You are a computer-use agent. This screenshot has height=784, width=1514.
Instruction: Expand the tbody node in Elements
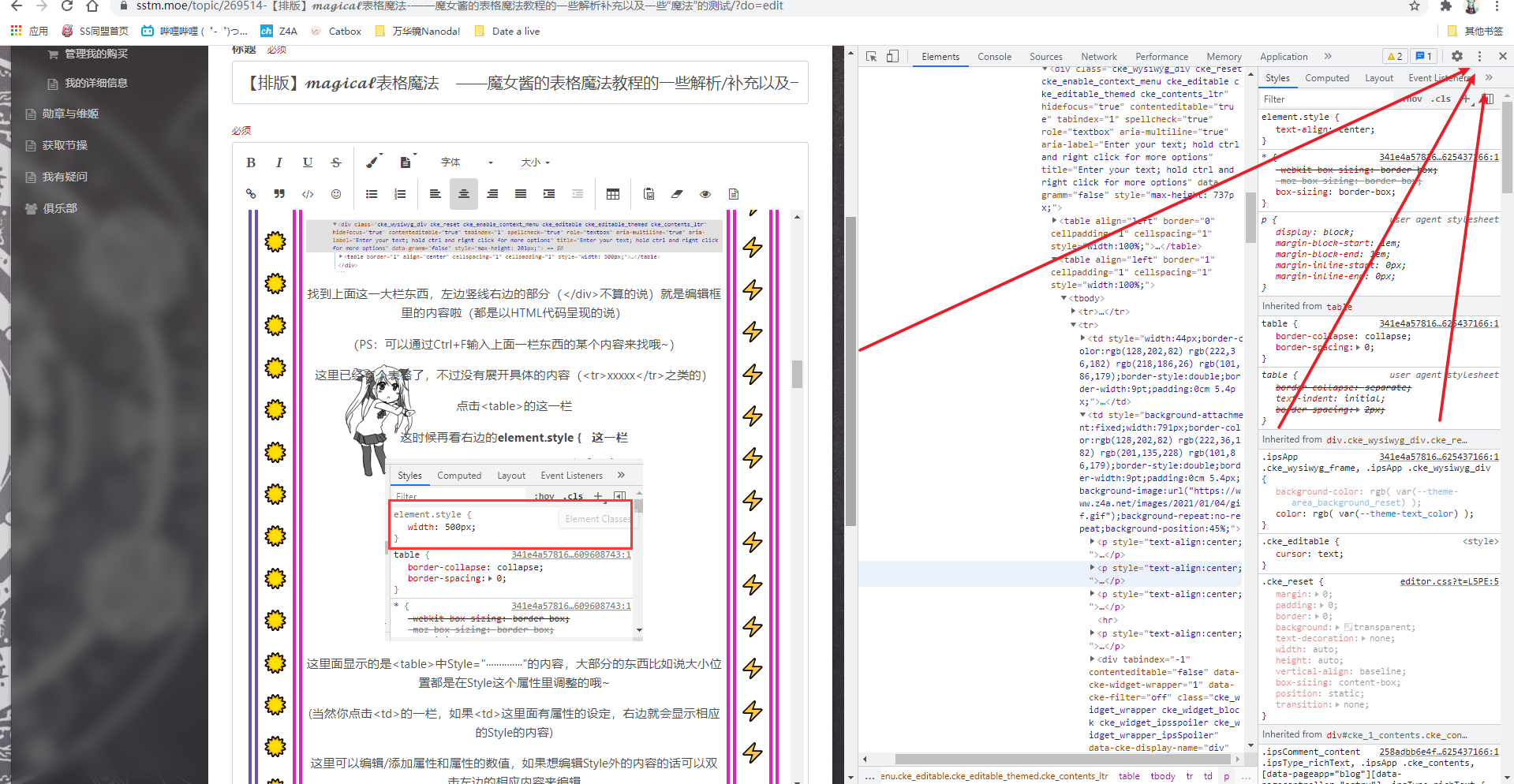1064,299
